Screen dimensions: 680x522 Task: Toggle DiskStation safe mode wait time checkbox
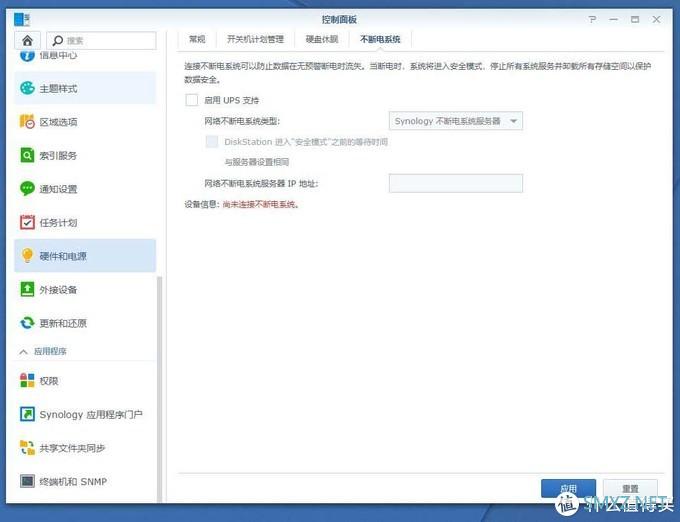pos(212,142)
